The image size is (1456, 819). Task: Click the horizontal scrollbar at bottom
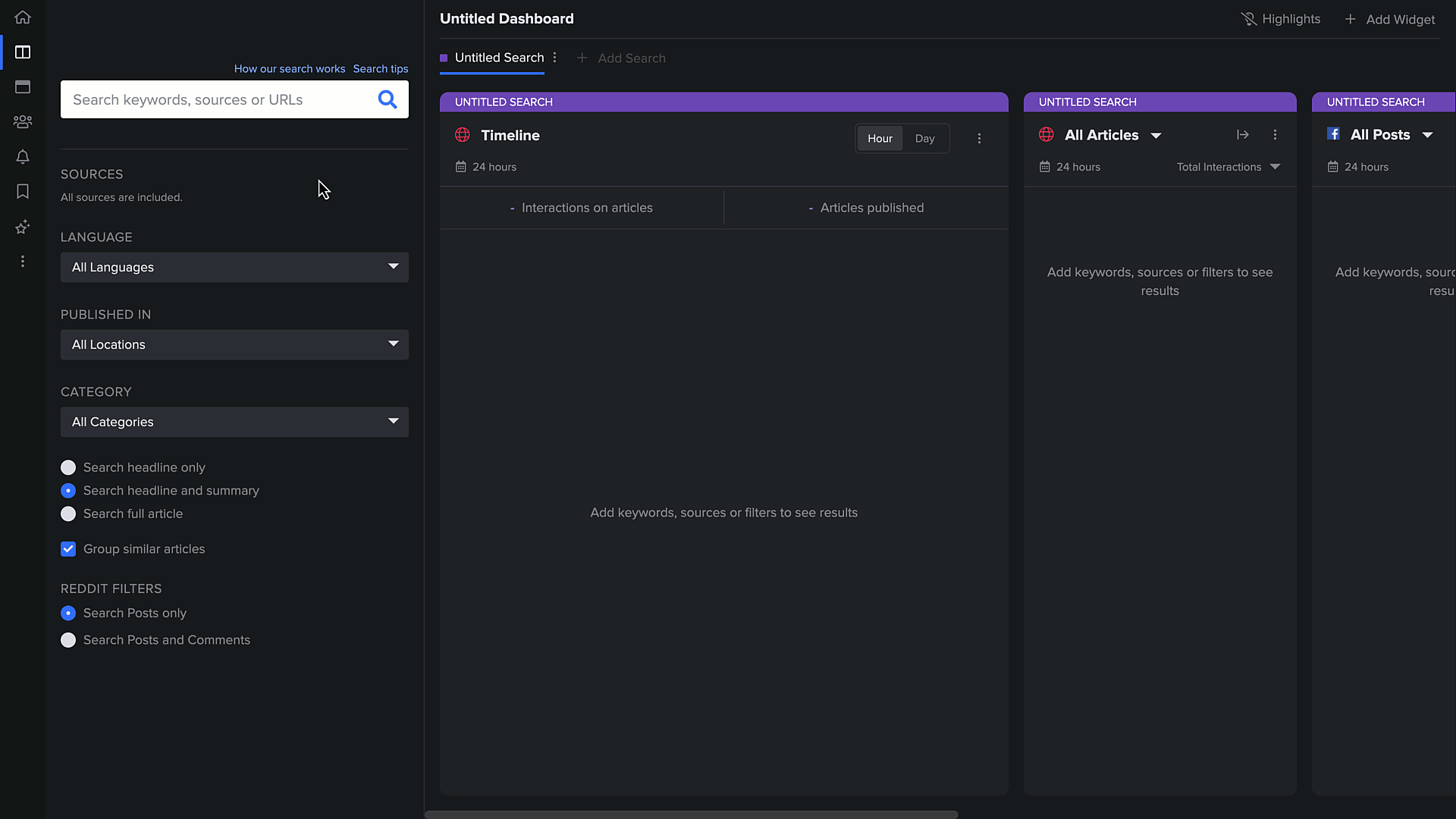click(x=691, y=814)
